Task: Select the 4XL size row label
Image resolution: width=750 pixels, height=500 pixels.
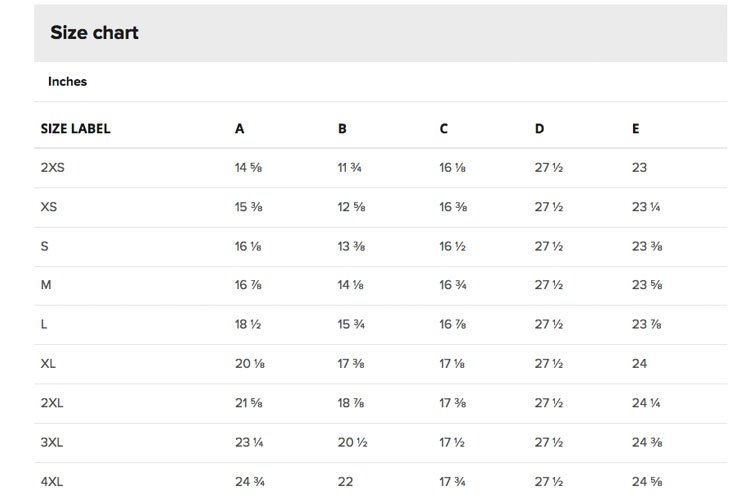Action: coord(52,481)
